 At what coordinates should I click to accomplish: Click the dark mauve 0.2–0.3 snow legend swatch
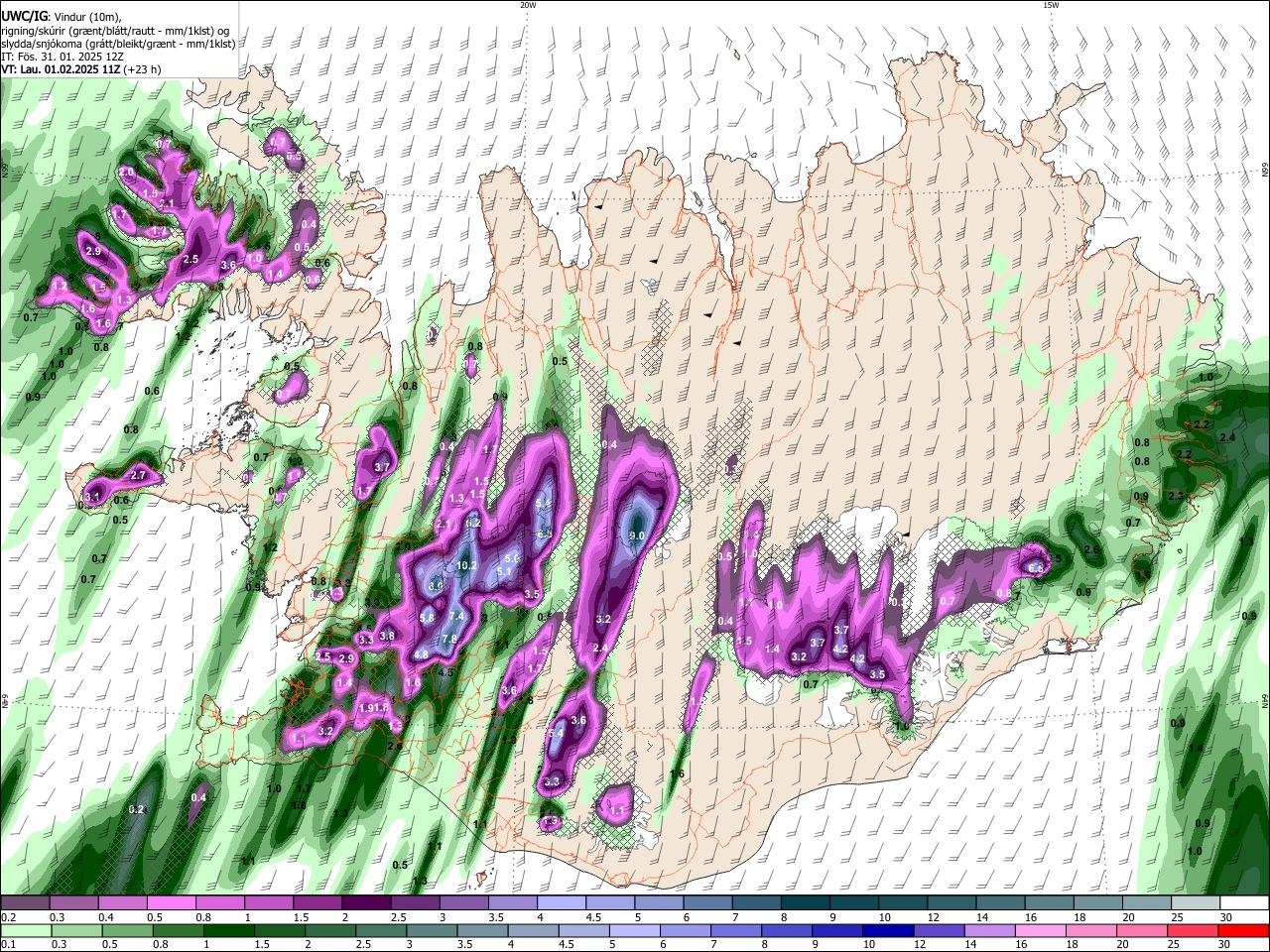tap(26, 902)
